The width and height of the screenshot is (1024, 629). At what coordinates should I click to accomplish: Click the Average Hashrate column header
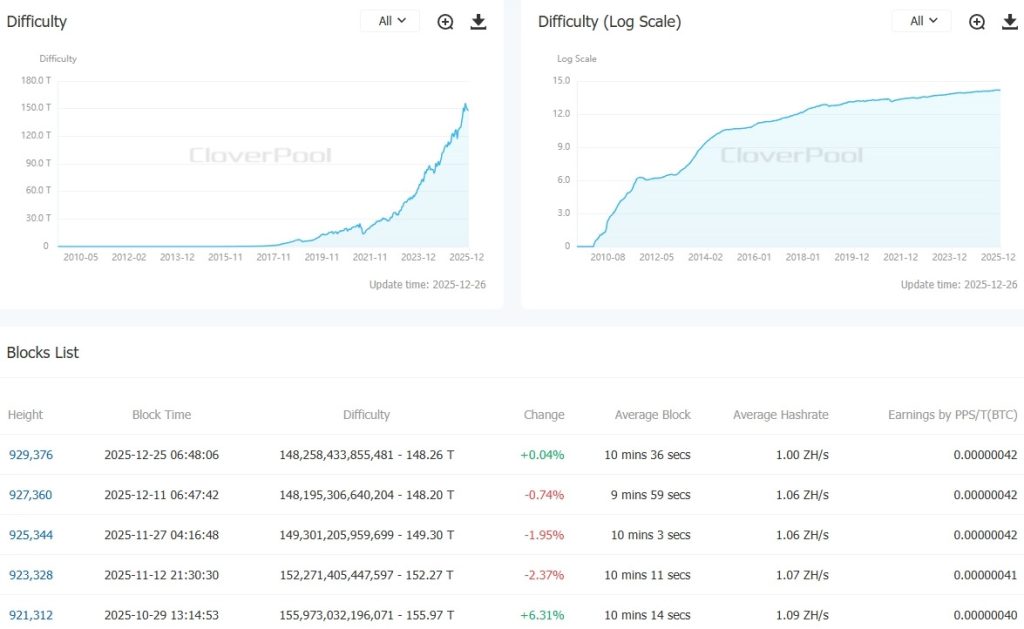click(x=780, y=415)
